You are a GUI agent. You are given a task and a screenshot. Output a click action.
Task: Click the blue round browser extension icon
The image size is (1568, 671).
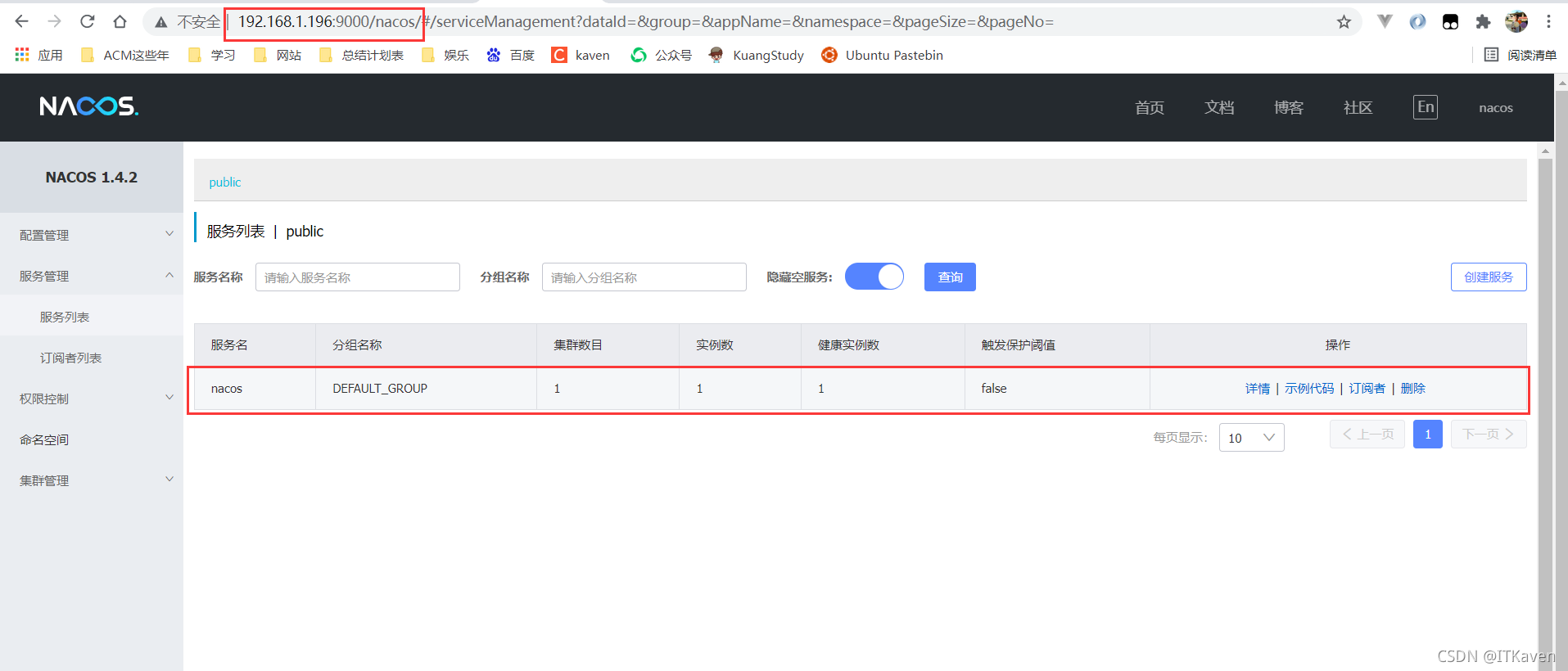pos(1417,22)
